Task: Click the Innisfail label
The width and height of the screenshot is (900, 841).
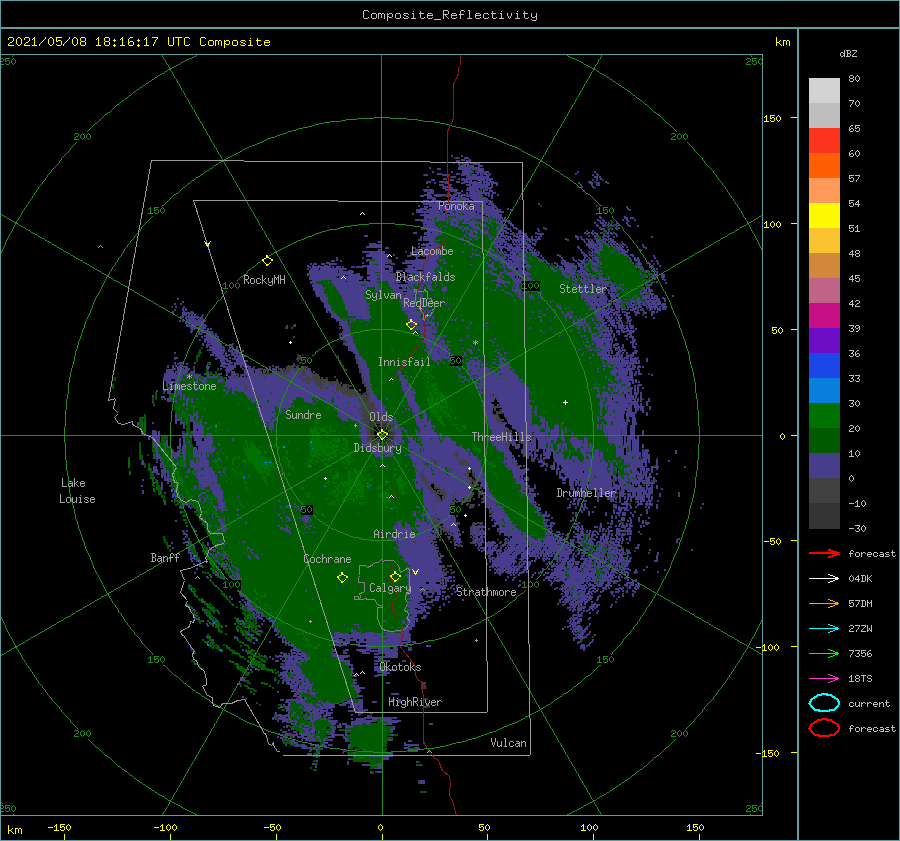Action: pos(404,362)
